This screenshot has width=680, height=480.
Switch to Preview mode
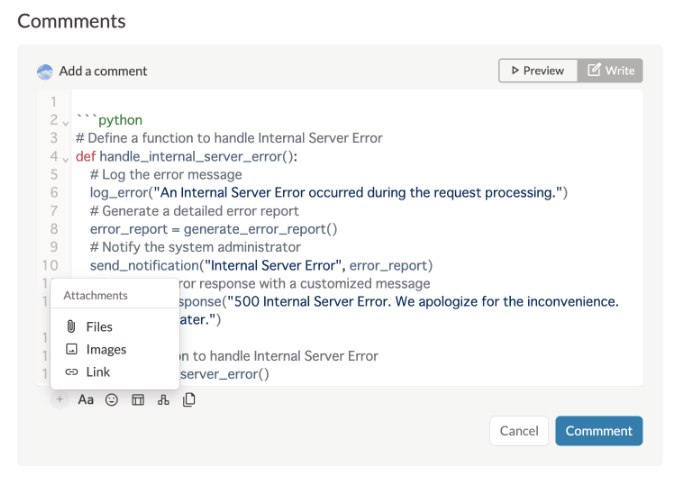pyautogui.click(x=538, y=71)
